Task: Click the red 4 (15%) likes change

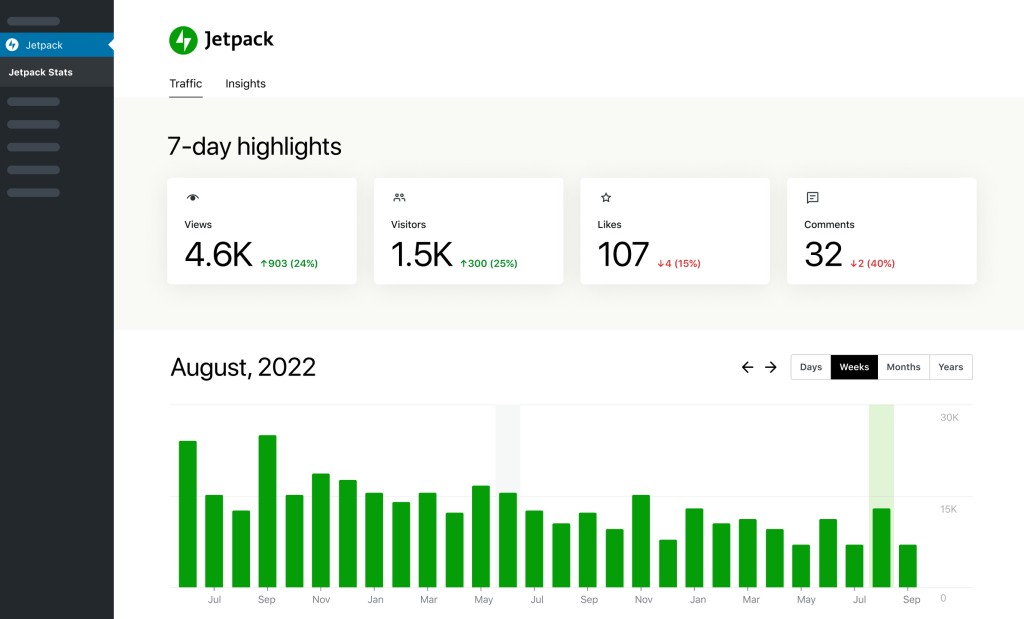Action: point(679,263)
